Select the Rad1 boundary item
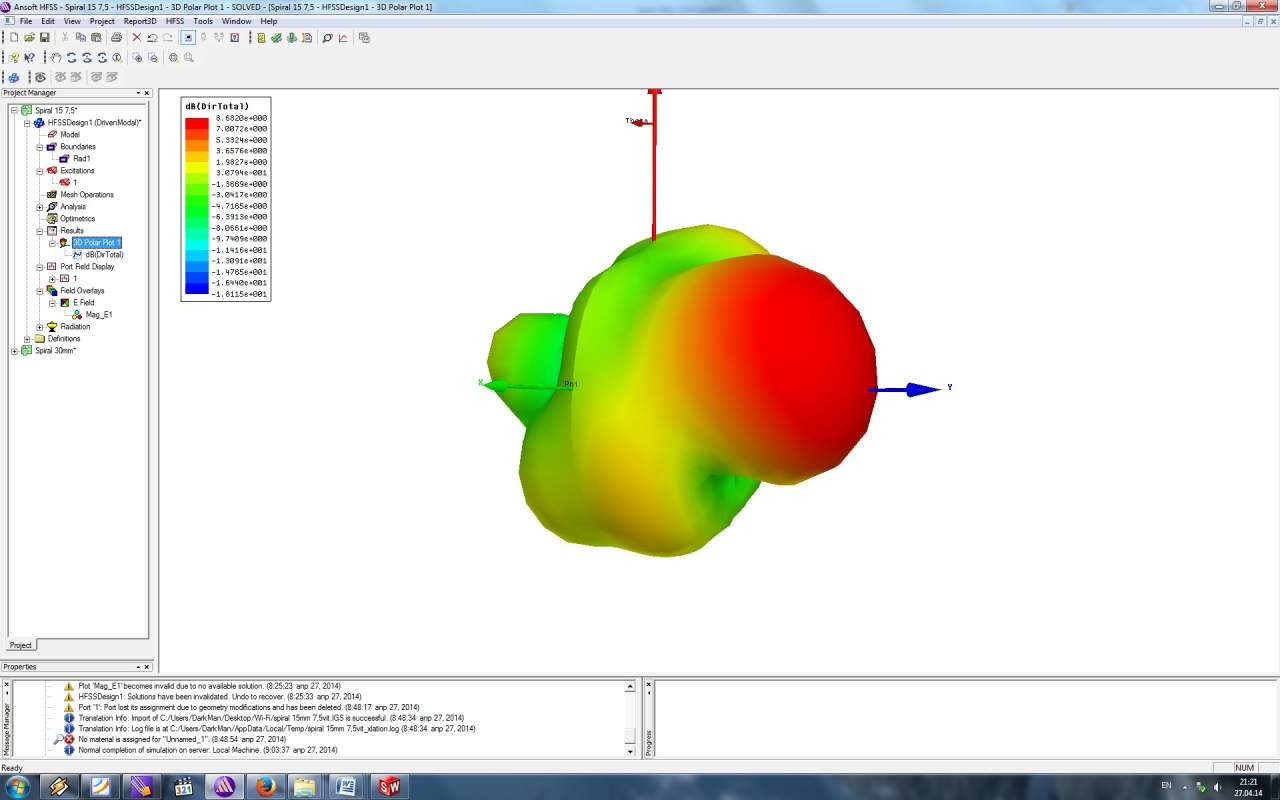1280x800 pixels. point(82,159)
